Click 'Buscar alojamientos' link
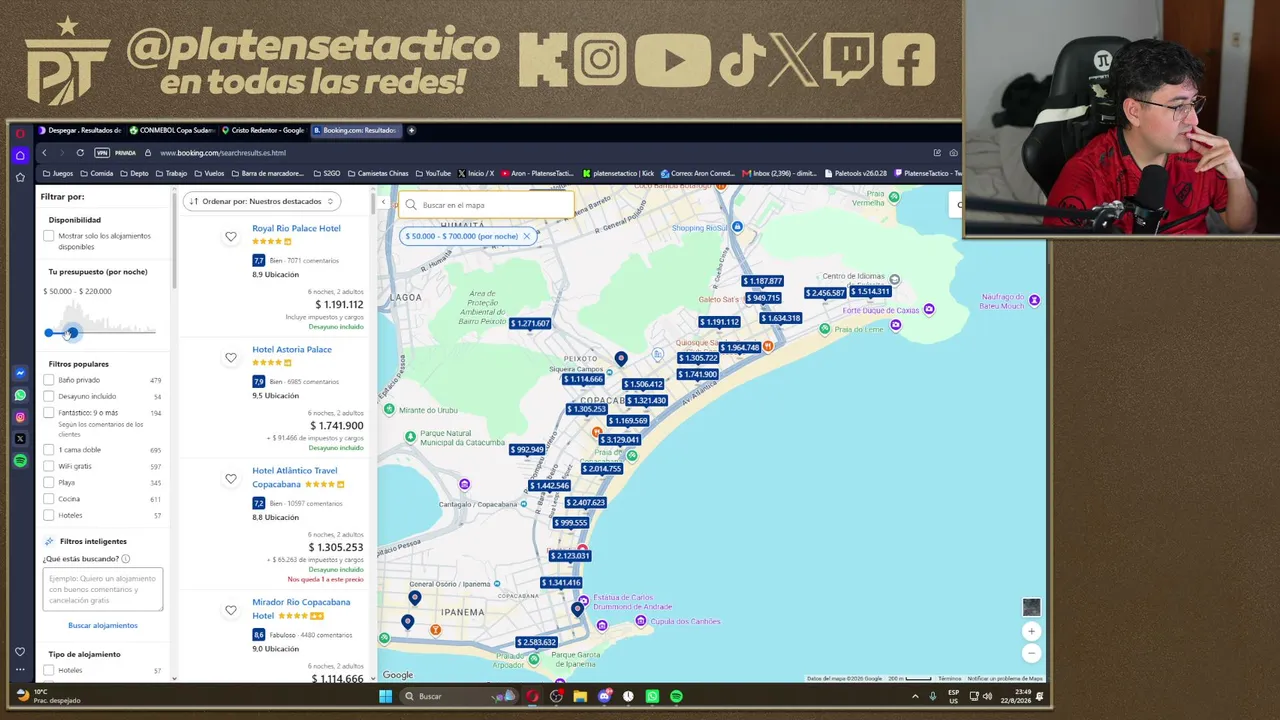This screenshot has width=1280, height=720. tap(103, 625)
